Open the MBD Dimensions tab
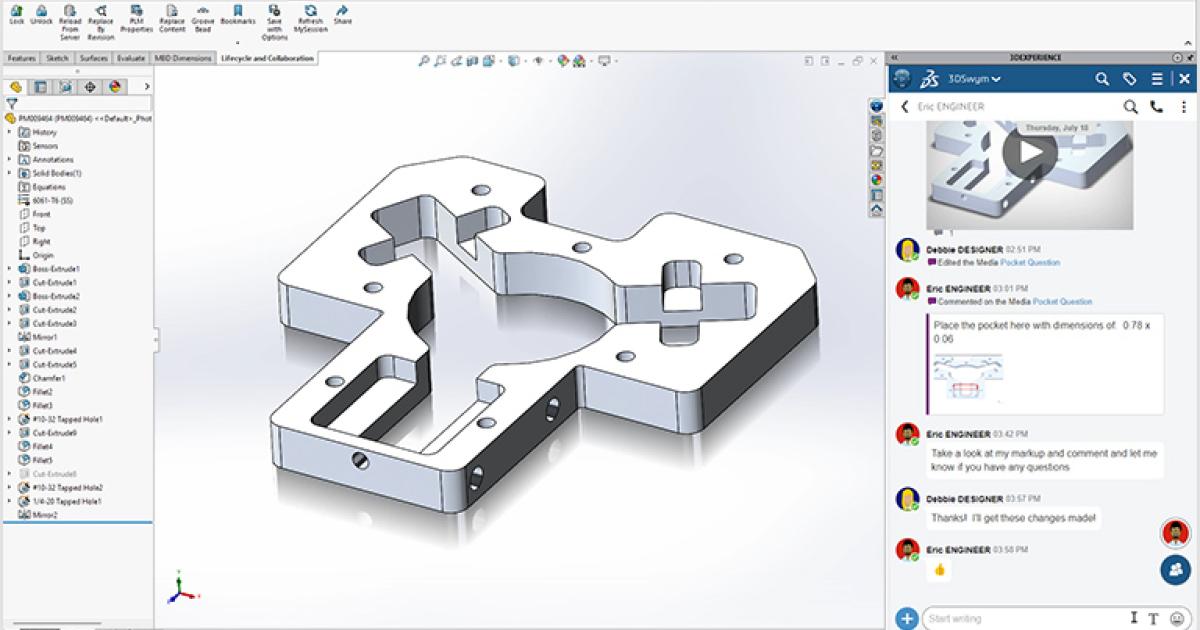The image size is (1200, 630). pos(183,58)
